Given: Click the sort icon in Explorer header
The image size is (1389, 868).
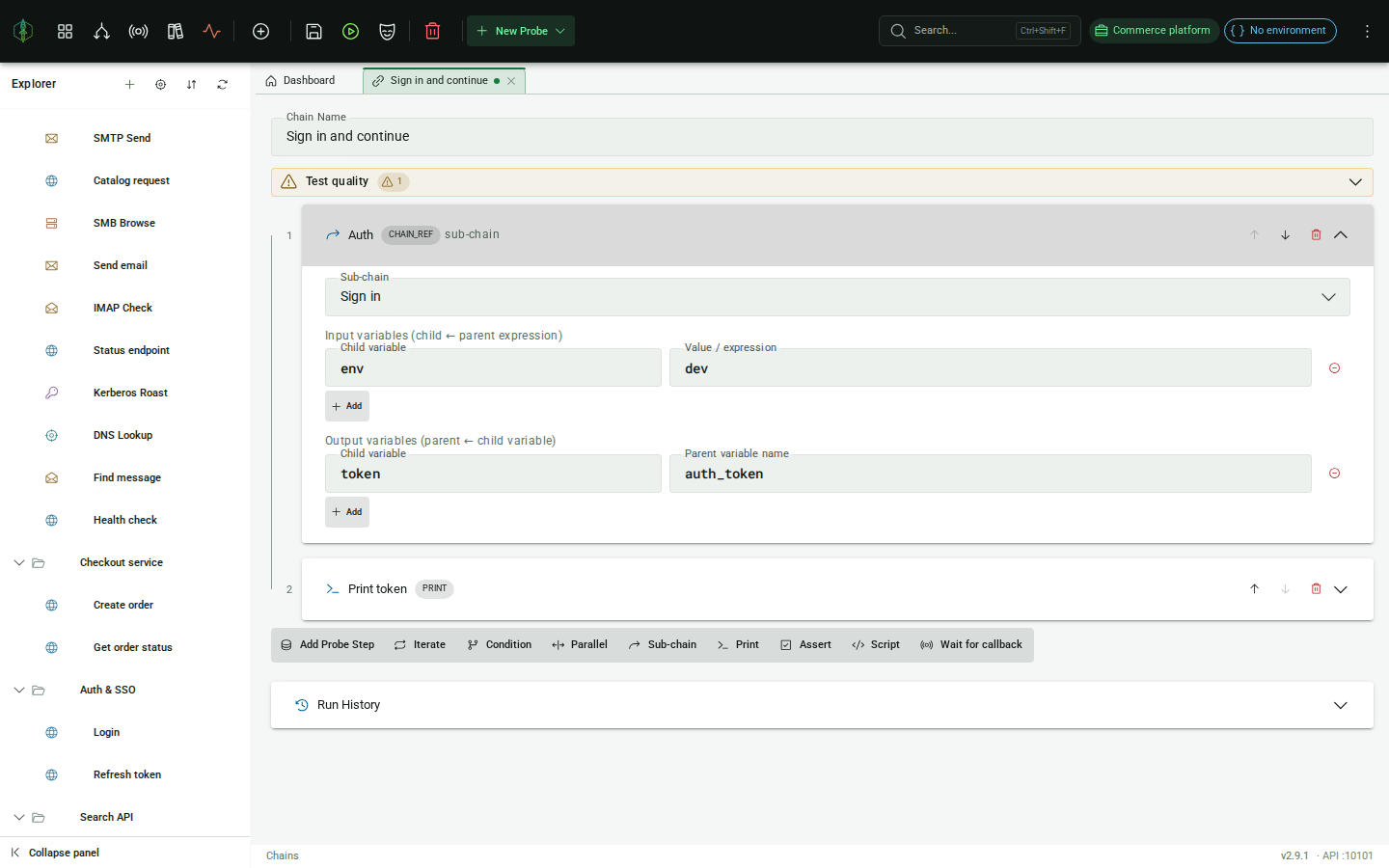Looking at the screenshot, I should click(191, 84).
